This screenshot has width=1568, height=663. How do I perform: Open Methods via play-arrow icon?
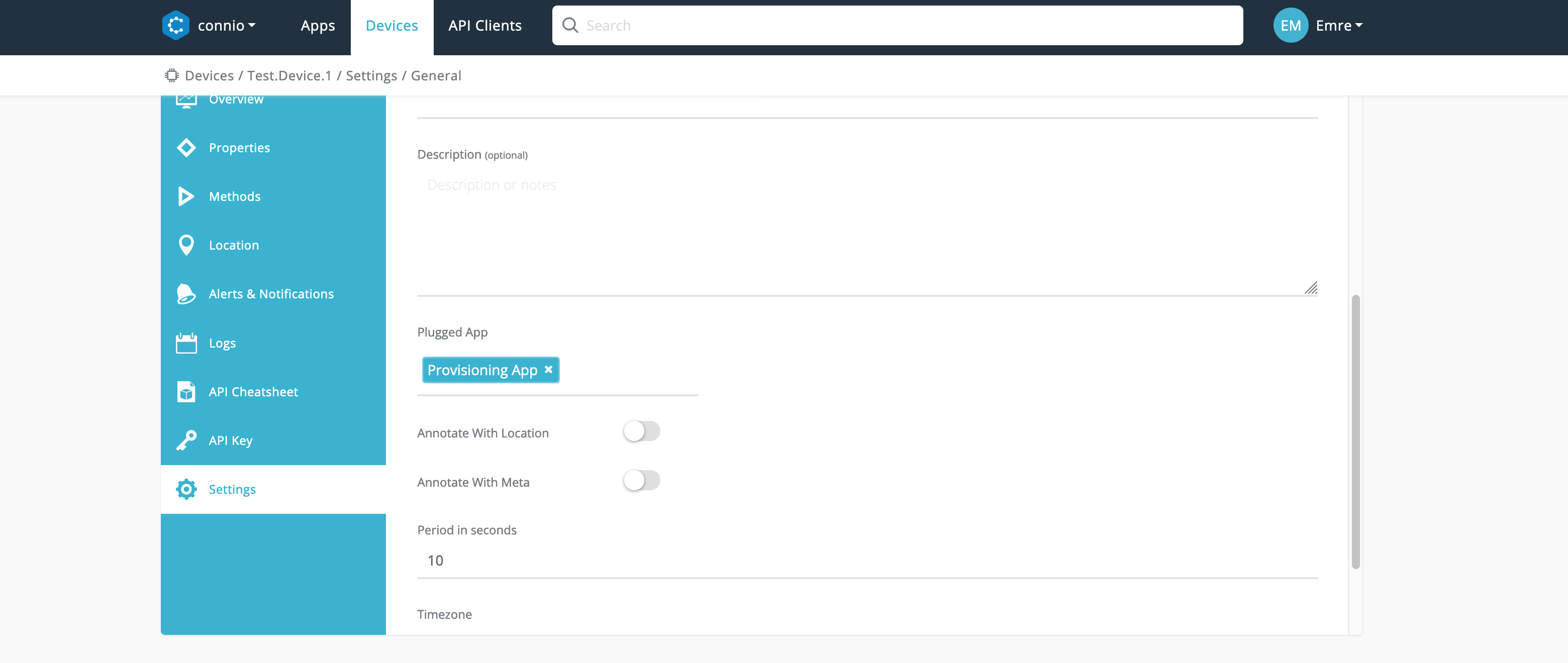pyautogui.click(x=185, y=196)
